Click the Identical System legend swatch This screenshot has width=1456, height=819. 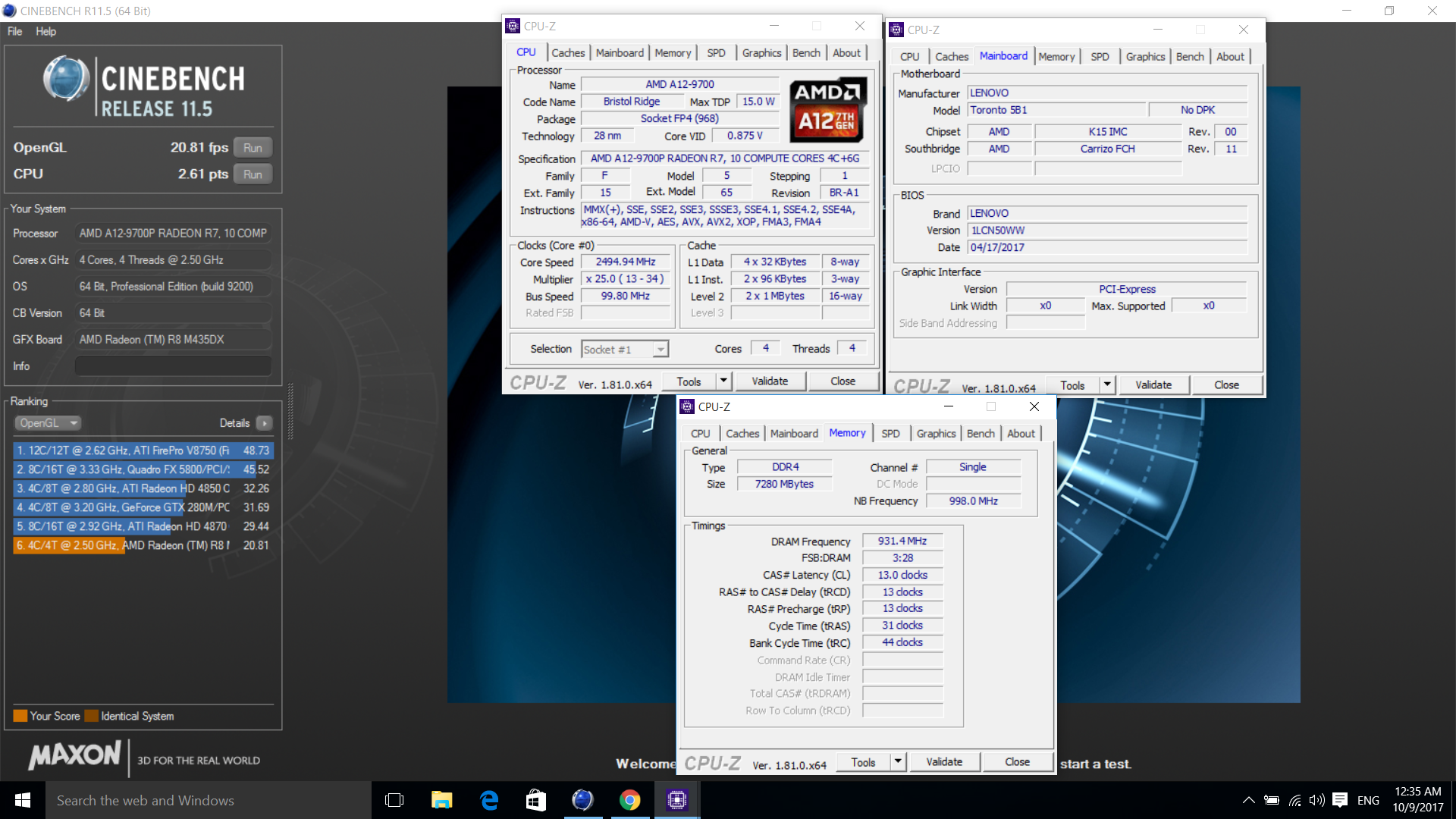tap(92, 716)
